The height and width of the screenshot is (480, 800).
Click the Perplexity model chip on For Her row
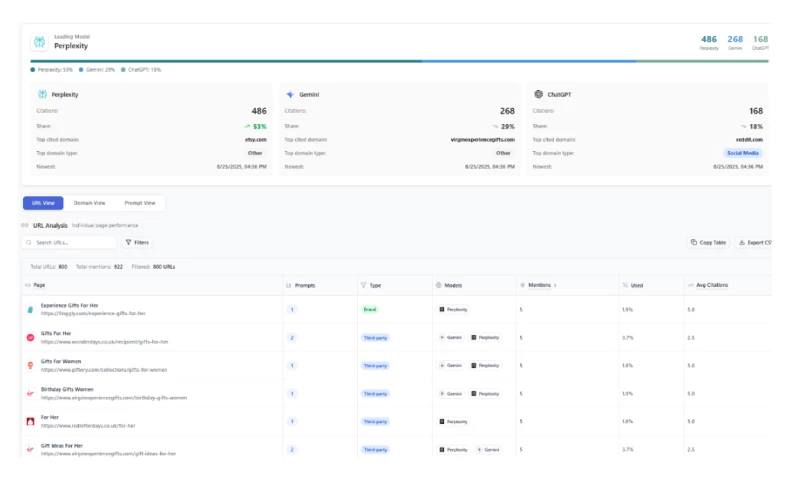click(454, 422)
